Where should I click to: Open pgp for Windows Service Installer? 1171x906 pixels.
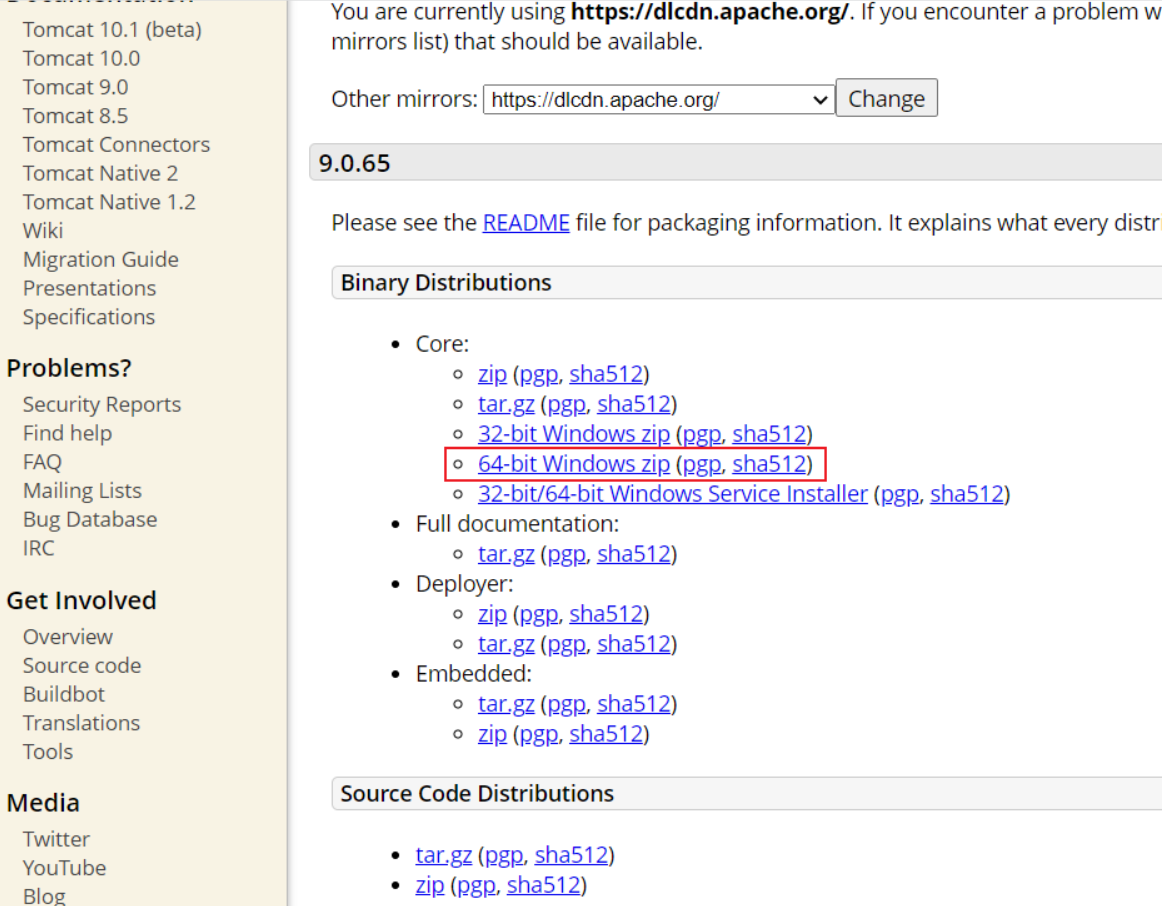pos(899,494)
